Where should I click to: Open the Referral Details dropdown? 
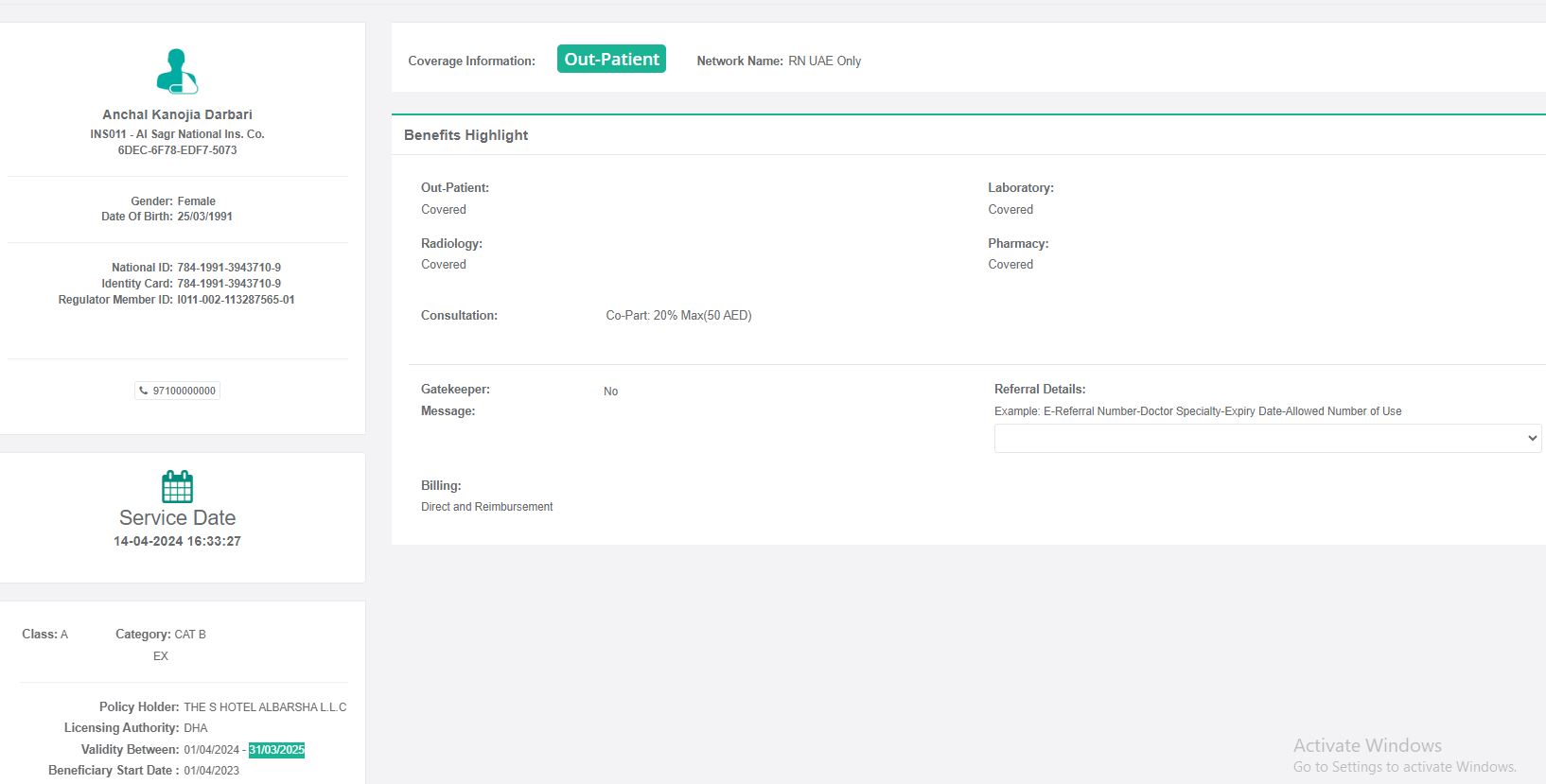click(1267, 438)
